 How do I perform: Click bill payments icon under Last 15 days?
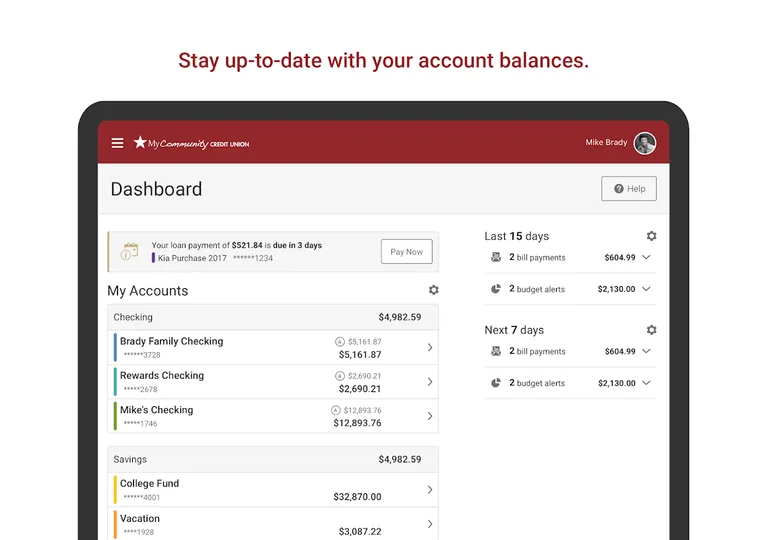[496, 258]
